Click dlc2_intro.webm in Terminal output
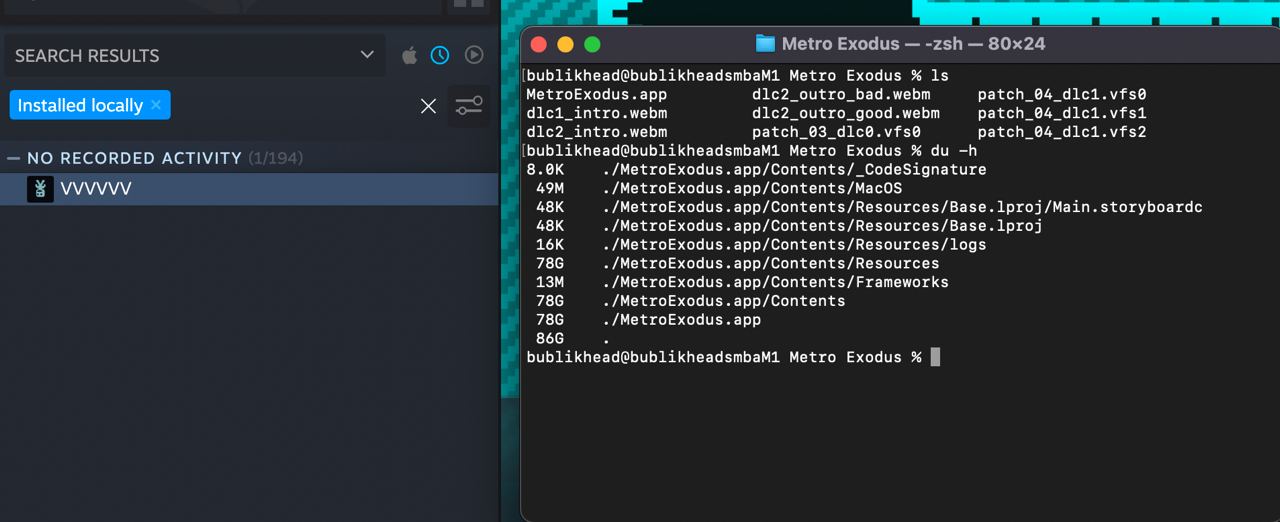Image resolution: width=1280 pixels, height=522 pixels. [597, 132]
